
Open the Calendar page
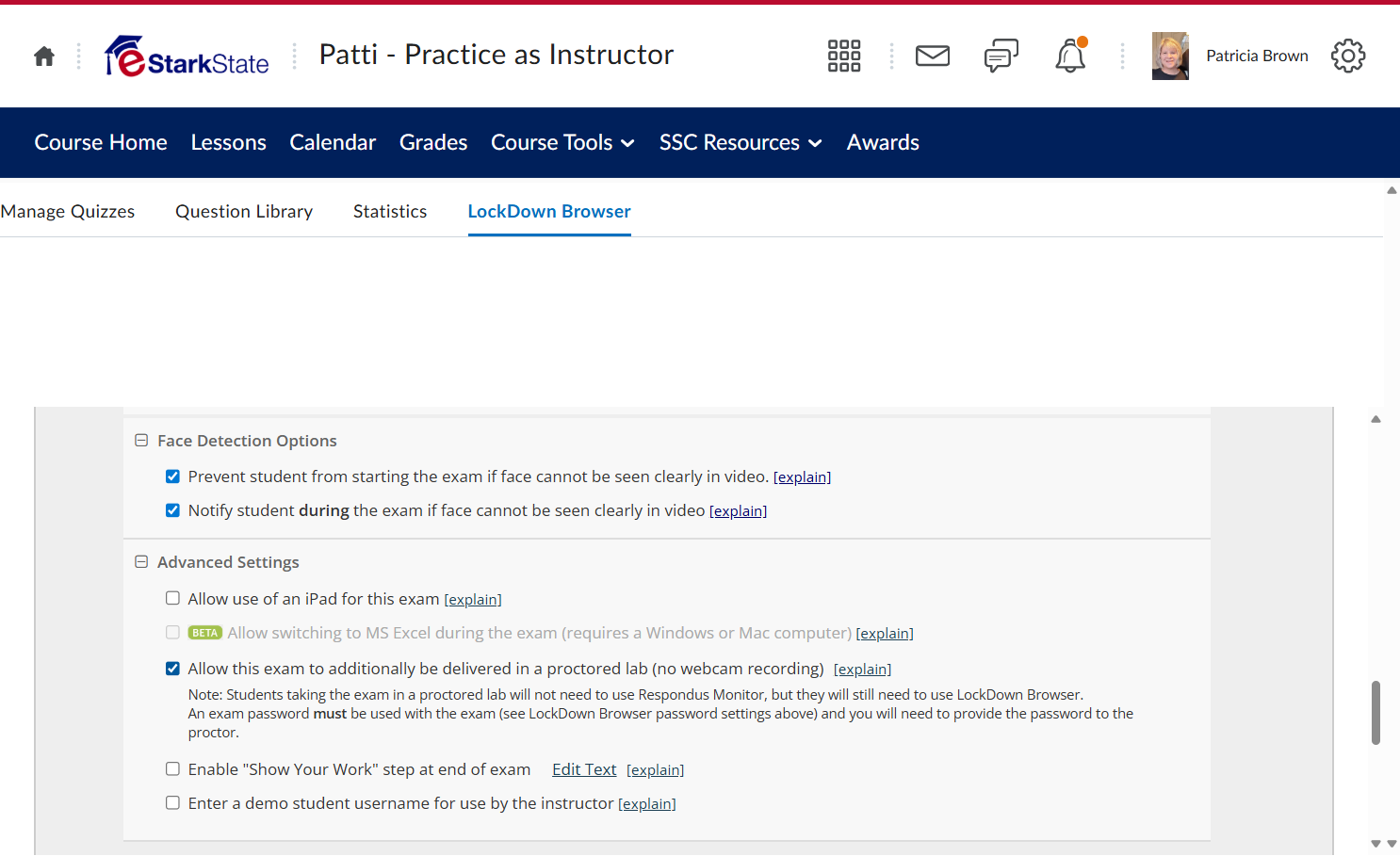click(x=333, y=143)
